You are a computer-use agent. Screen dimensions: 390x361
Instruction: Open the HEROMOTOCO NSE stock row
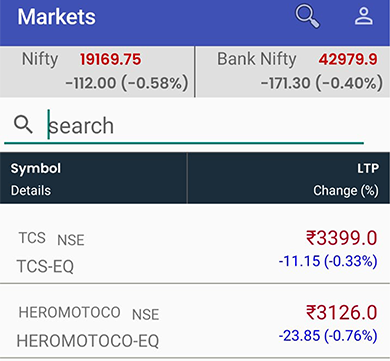195,321
